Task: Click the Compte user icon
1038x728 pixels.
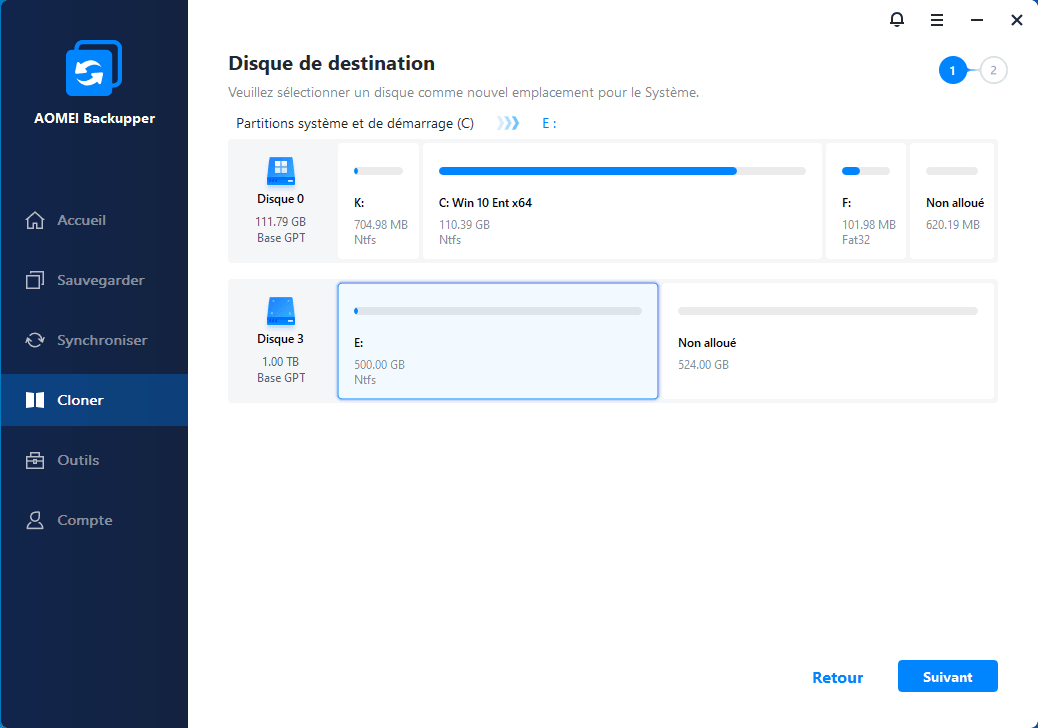Action: 35,520
